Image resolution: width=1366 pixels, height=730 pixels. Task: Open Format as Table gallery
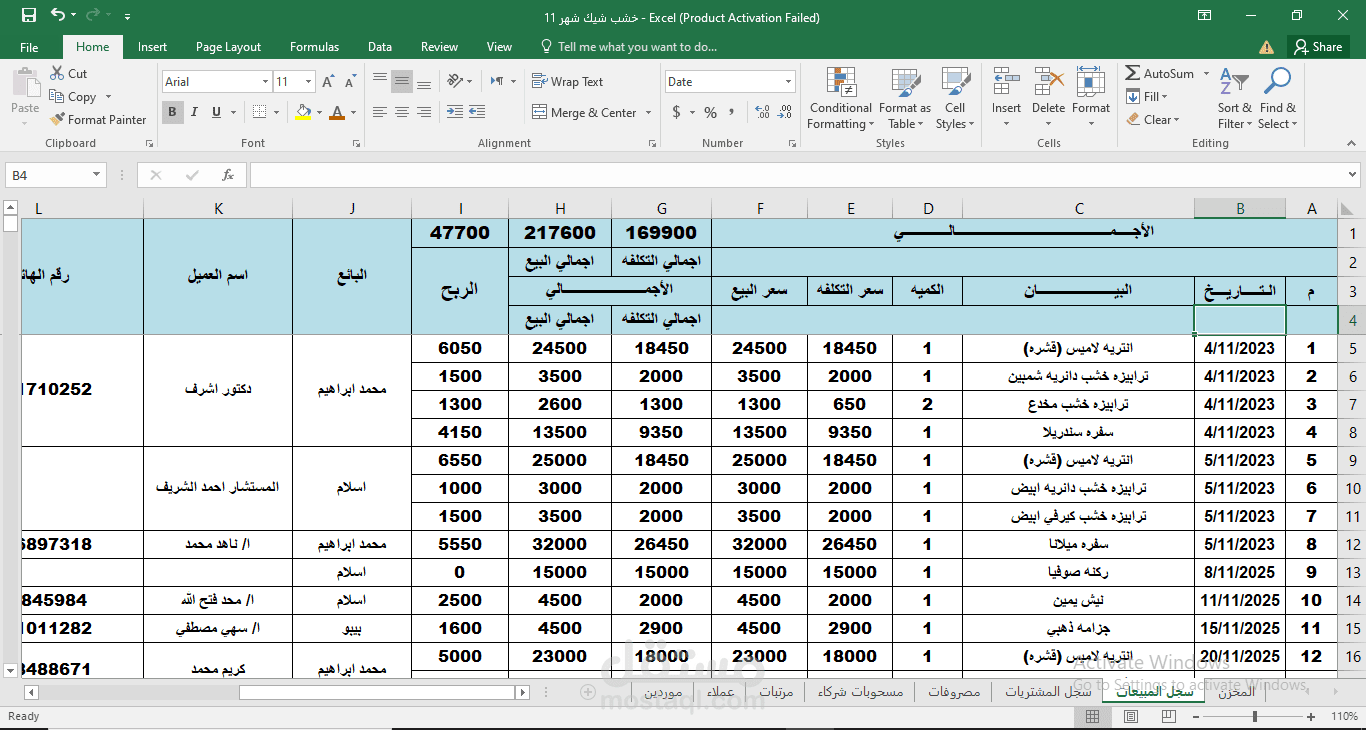tap(905, 98)
